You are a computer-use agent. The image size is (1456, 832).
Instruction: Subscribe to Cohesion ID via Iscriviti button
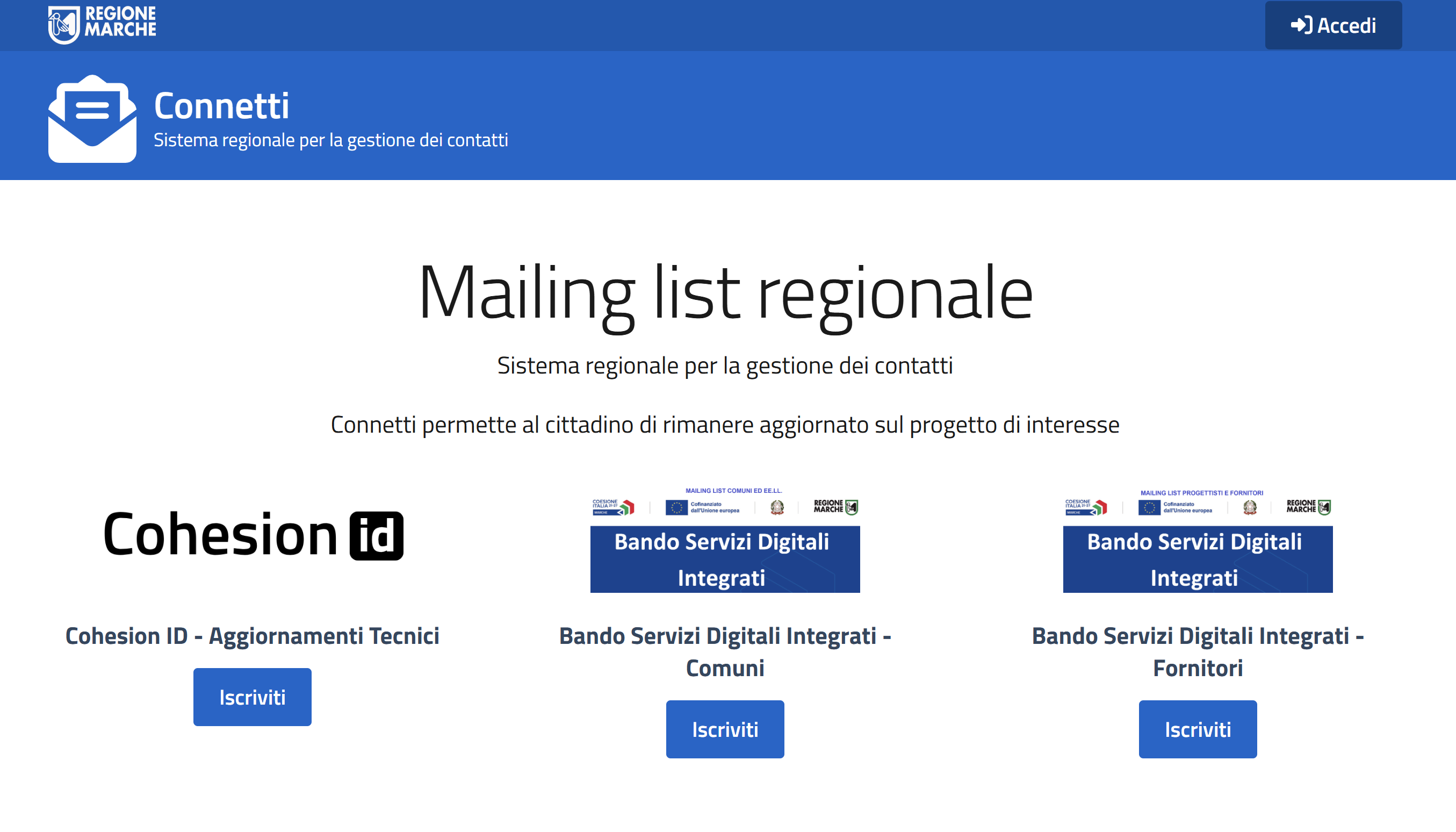pyautogui.click(x=252, y=697)
